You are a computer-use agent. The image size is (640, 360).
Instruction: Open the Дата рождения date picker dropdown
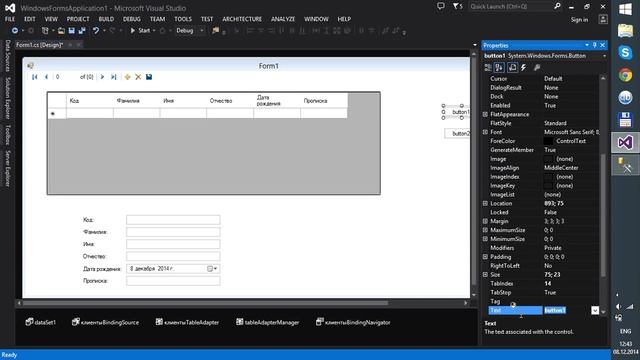pyautogui.click(x=212, y=269)
